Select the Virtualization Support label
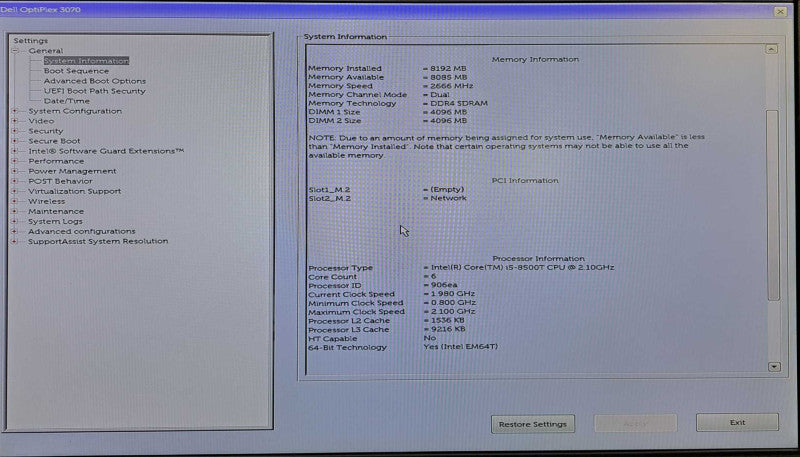The width and height of the screenshot is (800, 457). click(x=74, y=191)
